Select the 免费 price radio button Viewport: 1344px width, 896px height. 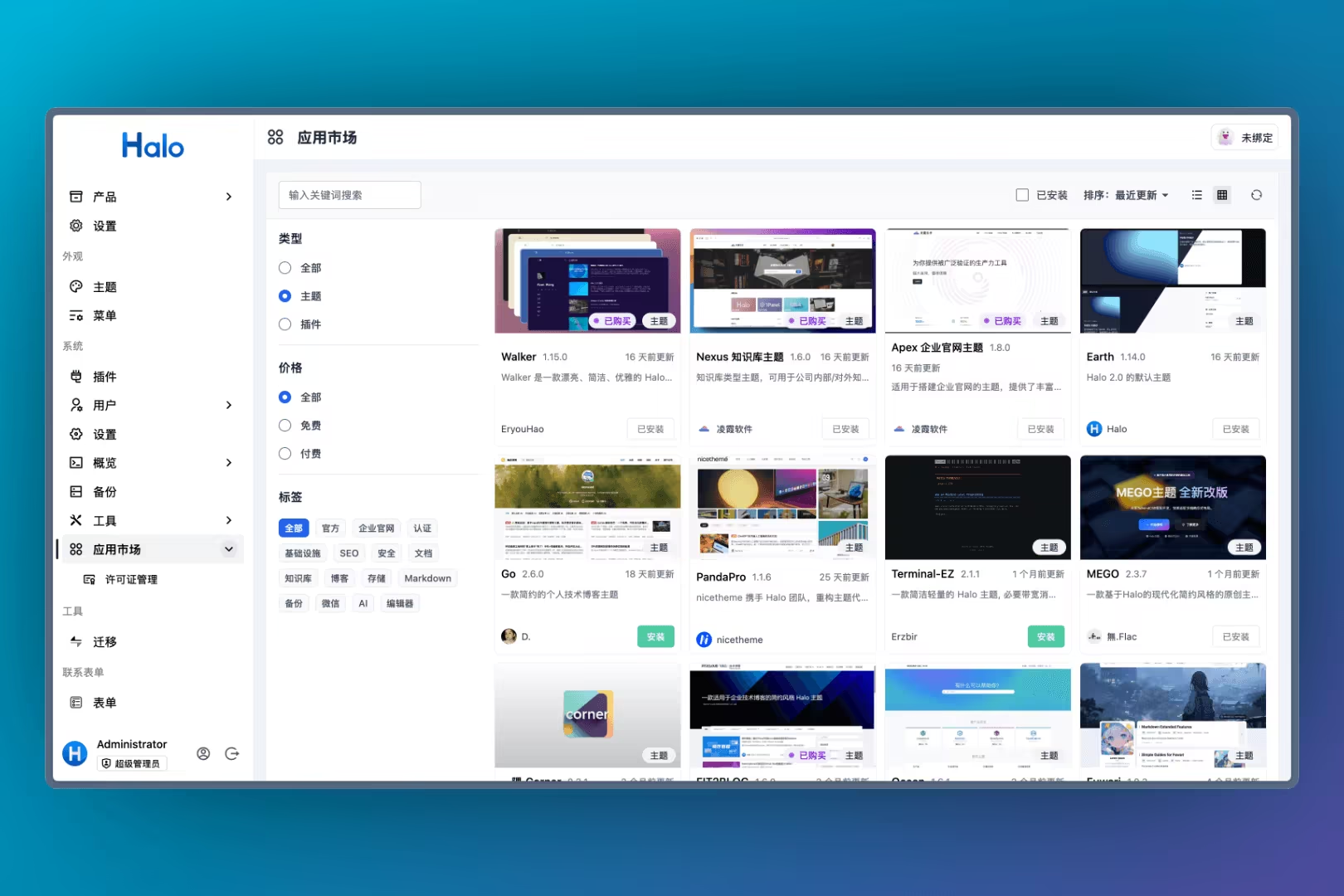[285, 426]
